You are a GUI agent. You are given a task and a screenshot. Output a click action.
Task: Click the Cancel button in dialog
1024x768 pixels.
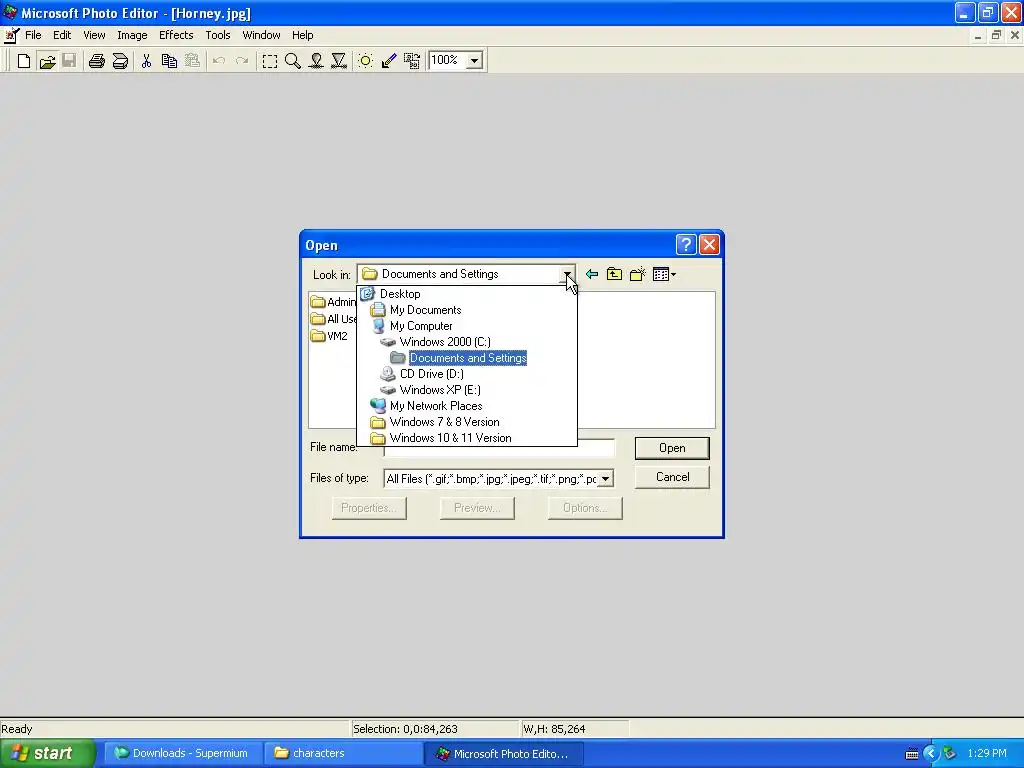(672, 477)
